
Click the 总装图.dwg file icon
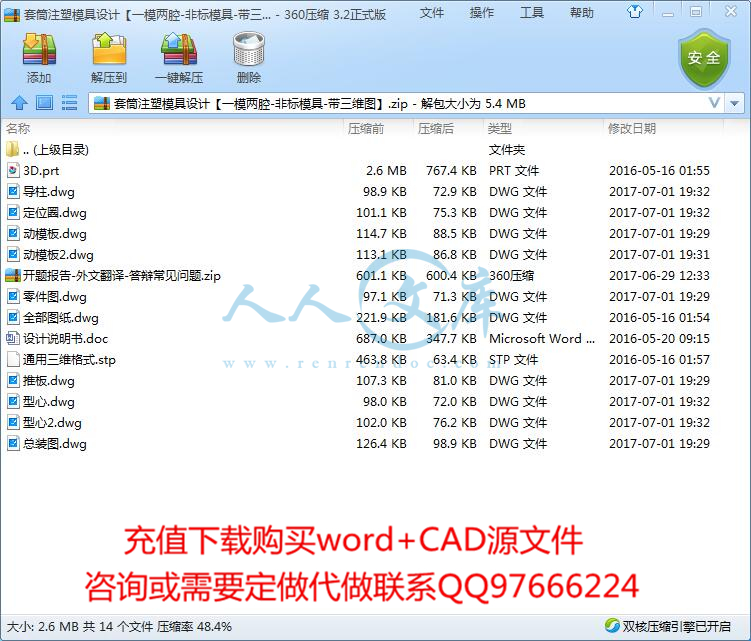pos(13,444)
